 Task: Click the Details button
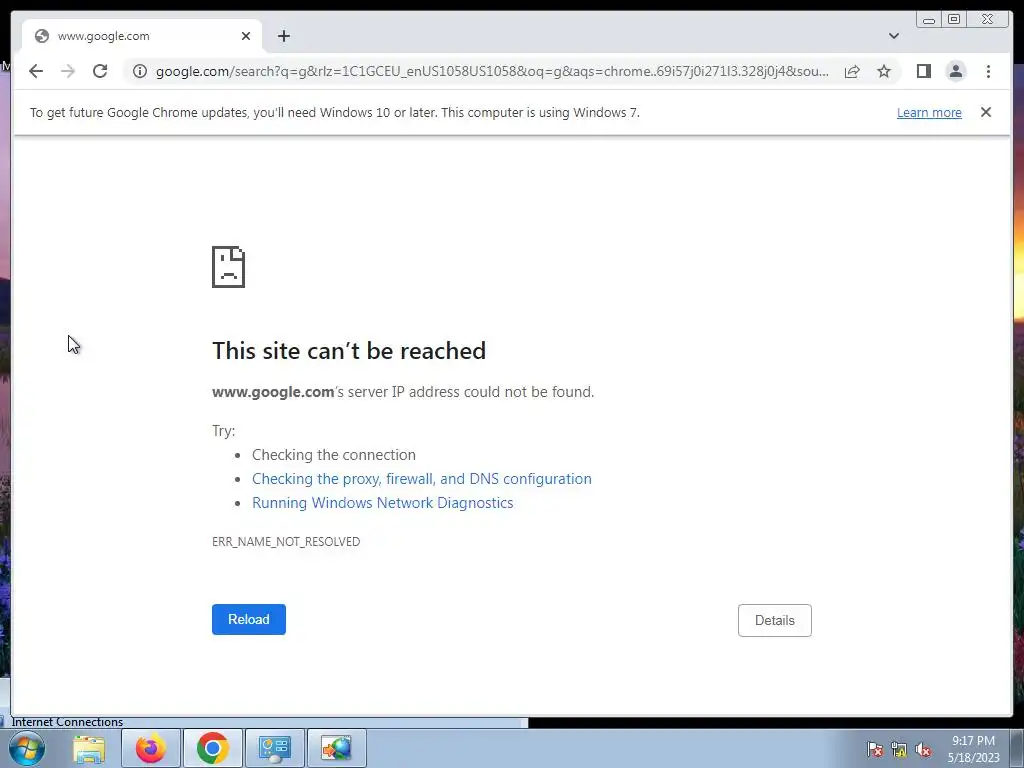[x=775, y=620]
